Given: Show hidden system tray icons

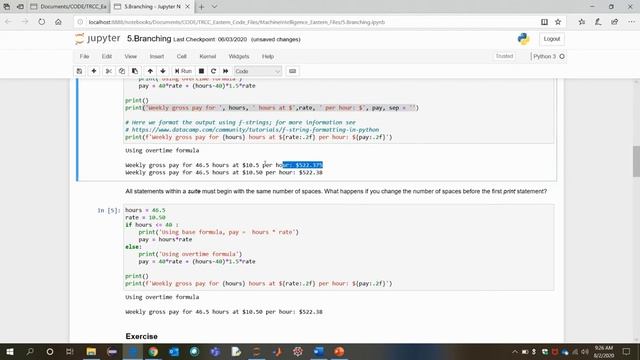Looking at the screenshot, I should pyautogui.click(x=515, y=351).
